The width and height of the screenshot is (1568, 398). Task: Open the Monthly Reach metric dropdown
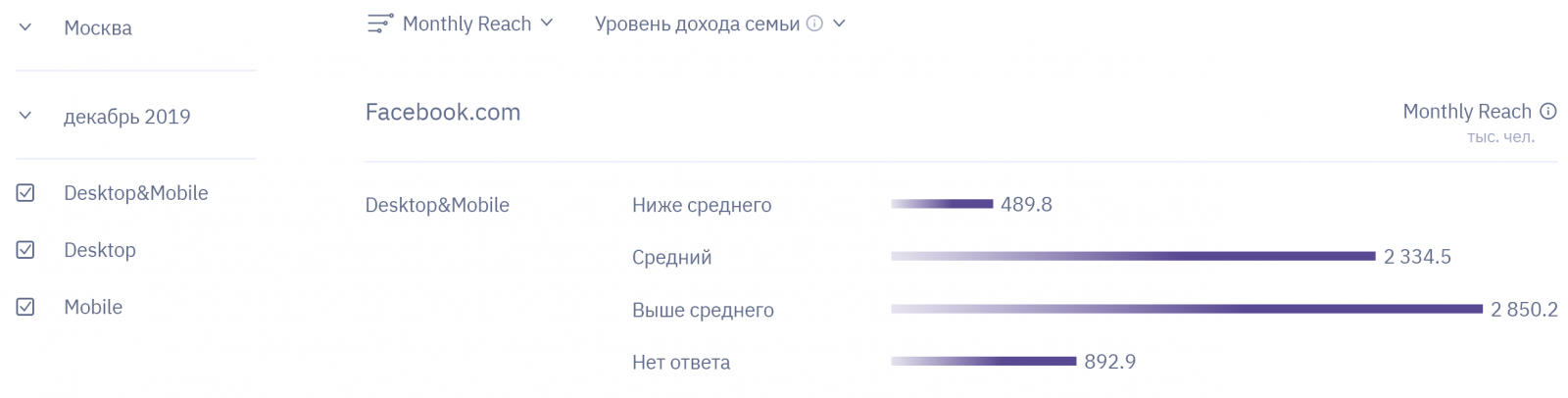pos(547,23)
